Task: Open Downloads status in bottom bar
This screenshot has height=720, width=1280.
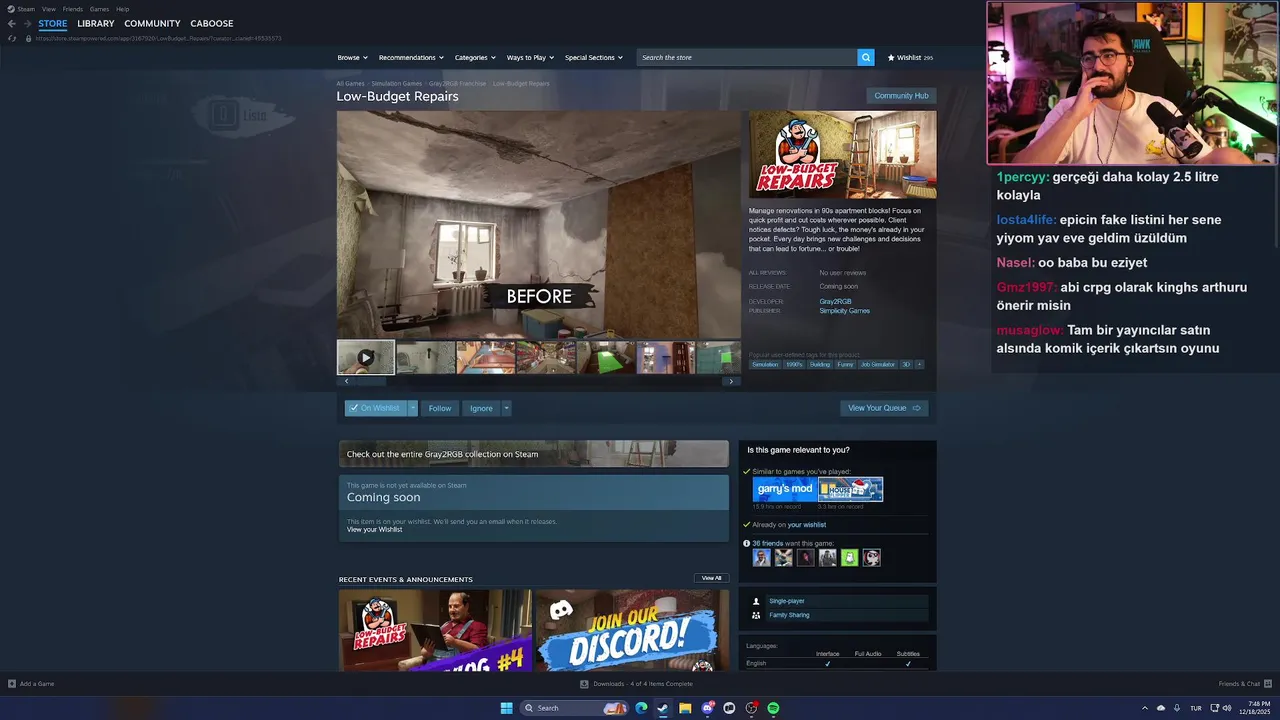Action: (x=636, y=684)
